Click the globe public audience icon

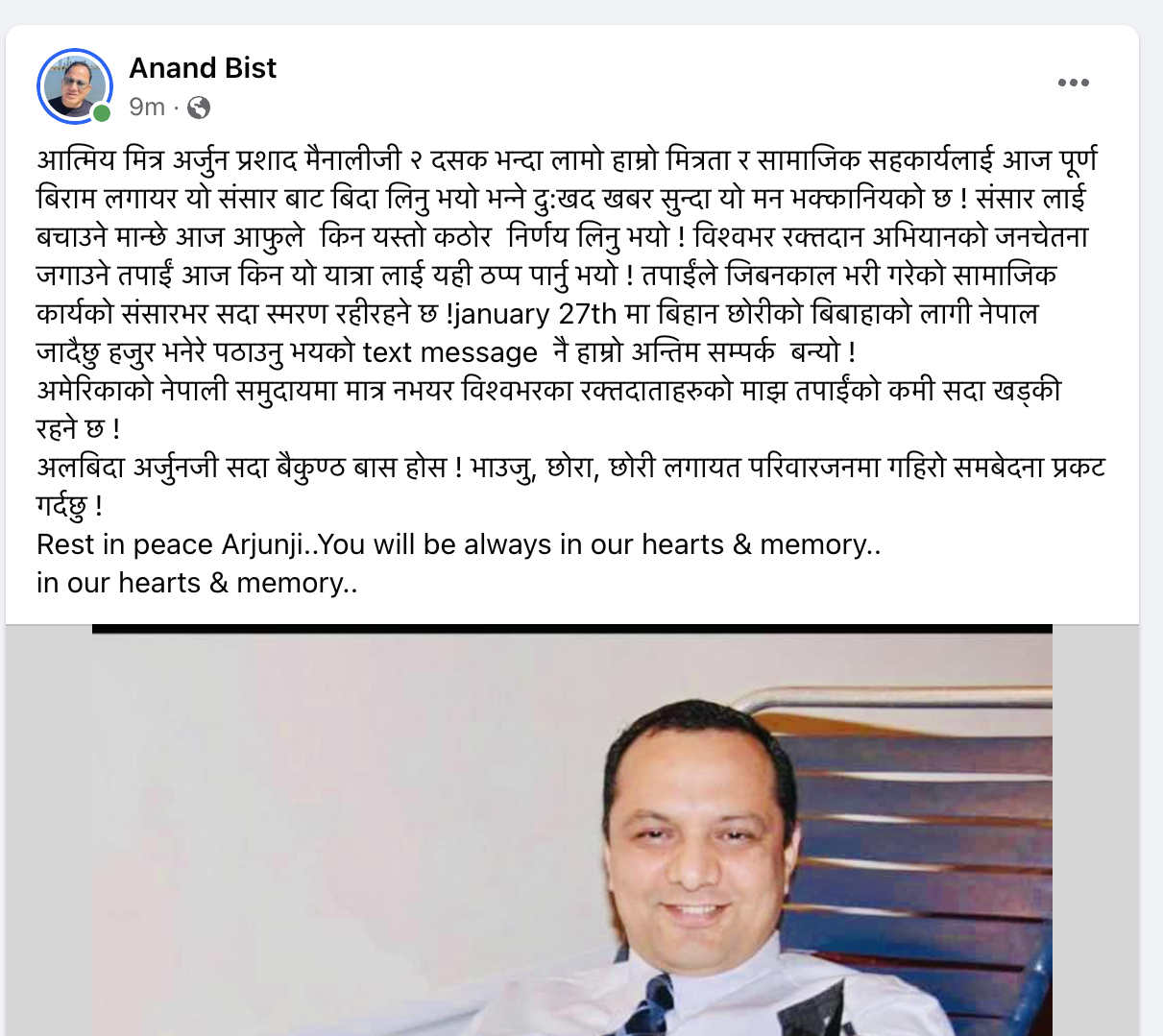coord(199,108)
